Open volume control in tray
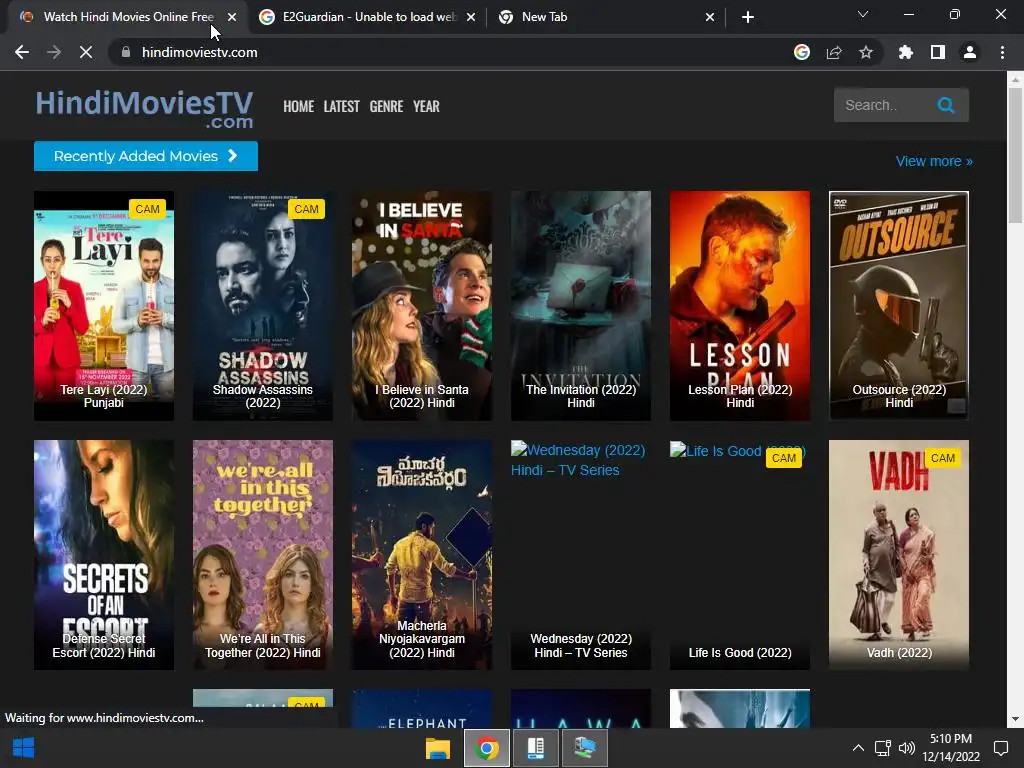The width and height of the screenshot is (1024, 768). pyautogui.click(x=907, y=748)
